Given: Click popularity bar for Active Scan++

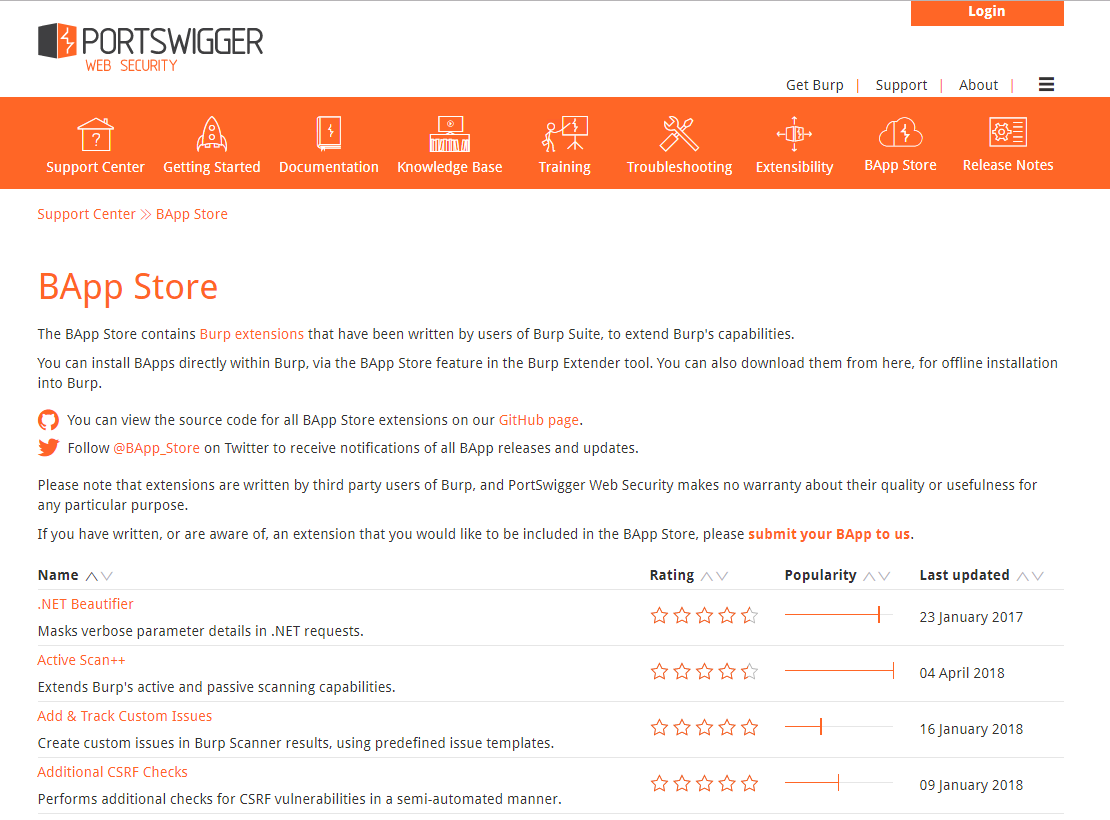Looking at the screenshot, I should (839, 671).
